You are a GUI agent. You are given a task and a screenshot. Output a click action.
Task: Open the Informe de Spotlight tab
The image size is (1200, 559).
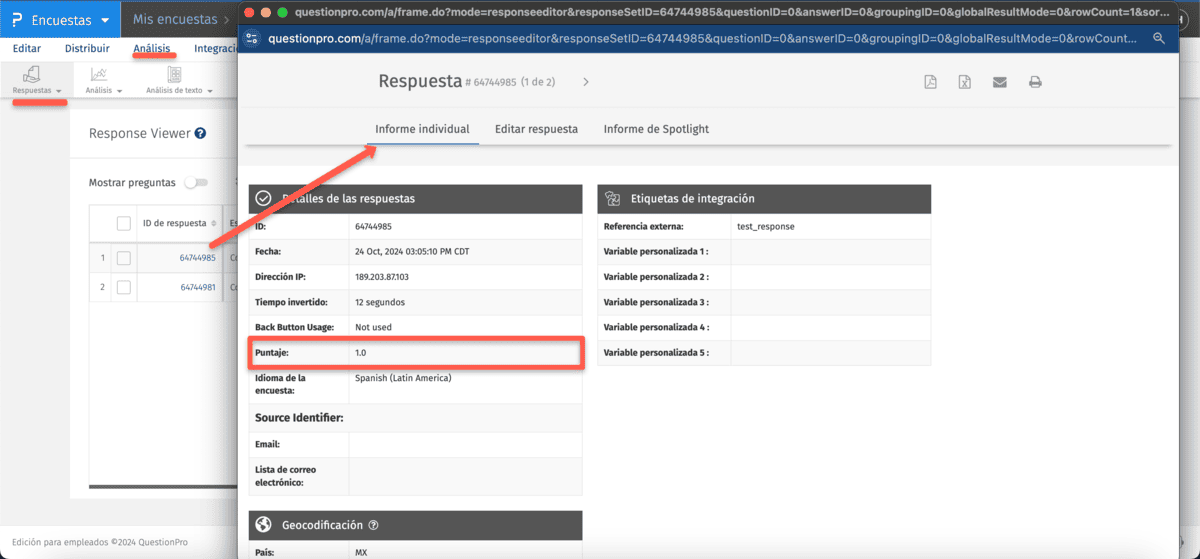tap(656, 129)
